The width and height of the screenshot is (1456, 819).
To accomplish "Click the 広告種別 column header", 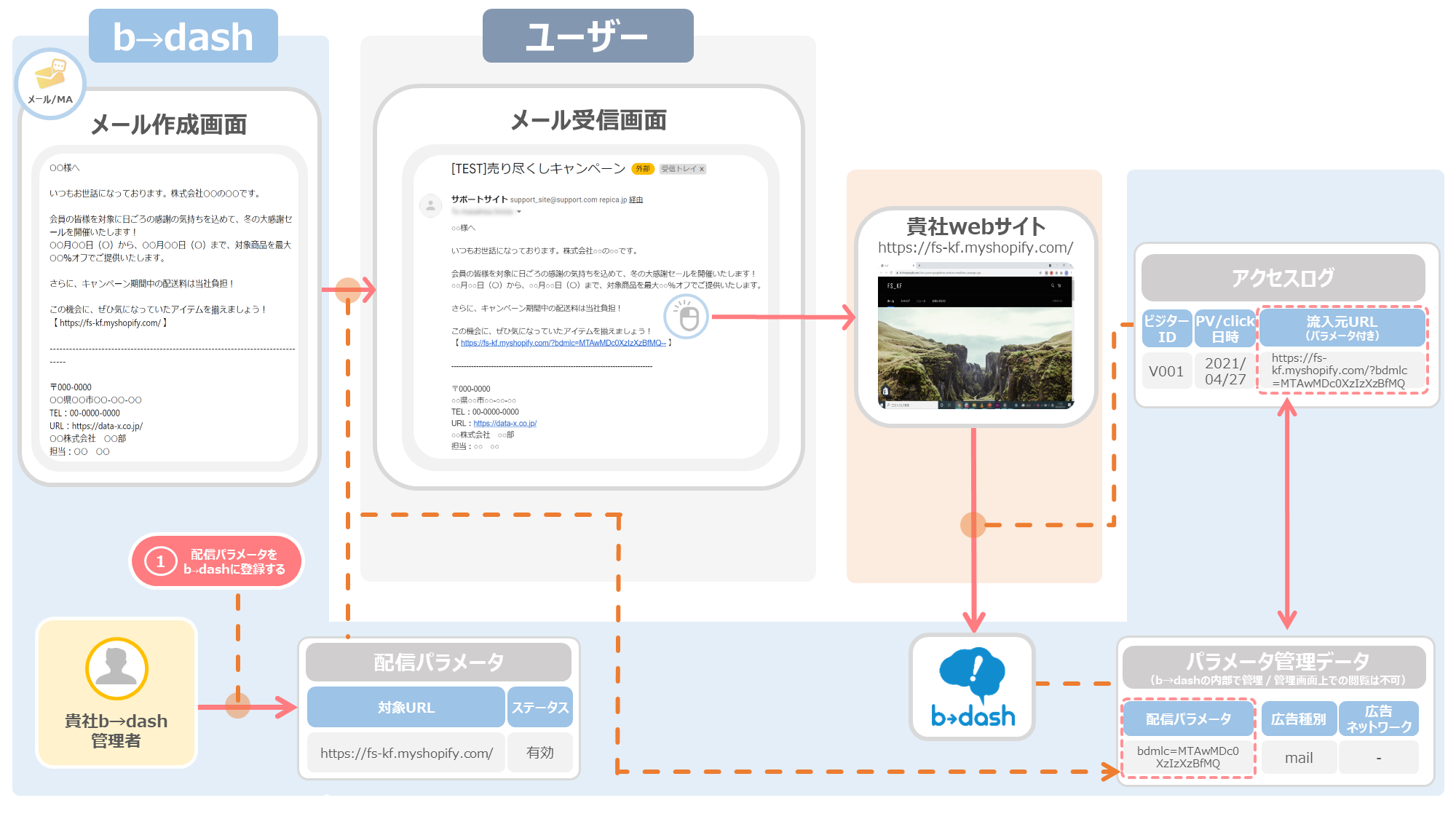I will 1298,719.
